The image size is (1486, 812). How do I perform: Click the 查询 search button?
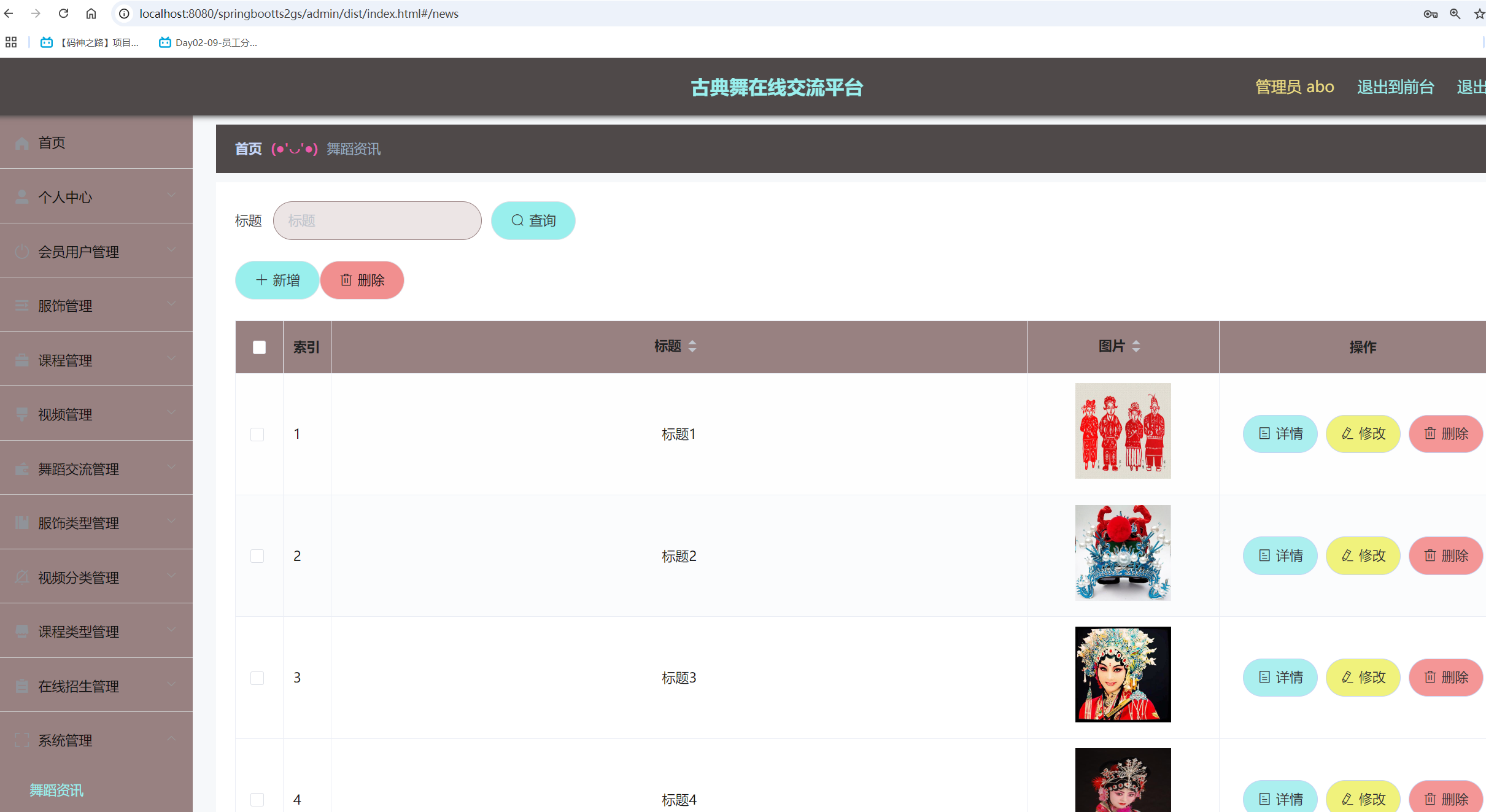[533, 220]
